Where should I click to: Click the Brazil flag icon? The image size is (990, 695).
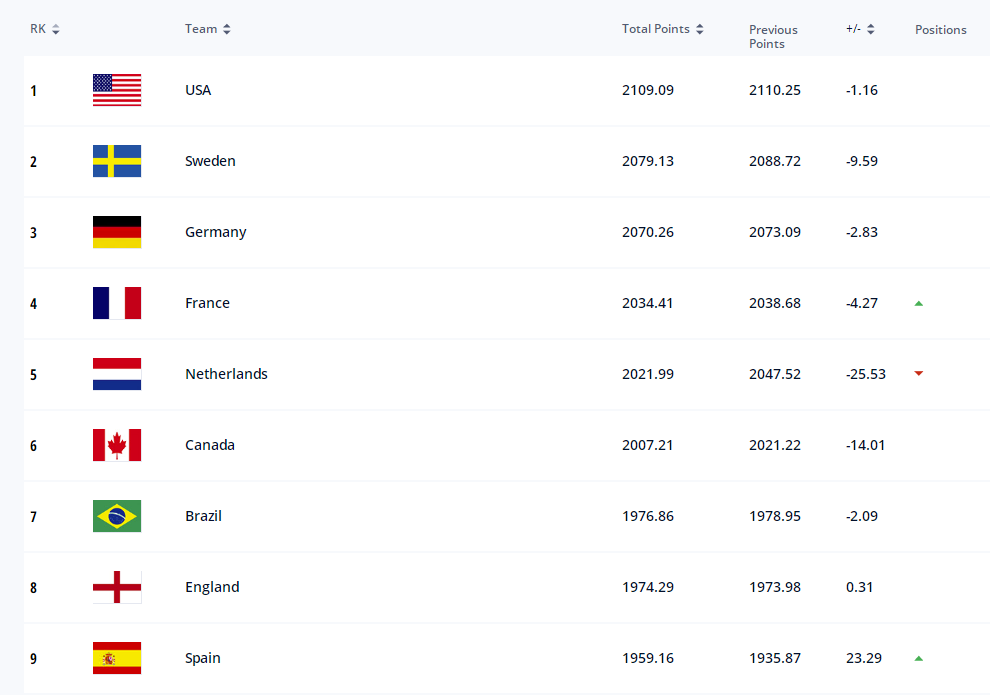click(x=117, y=516)
